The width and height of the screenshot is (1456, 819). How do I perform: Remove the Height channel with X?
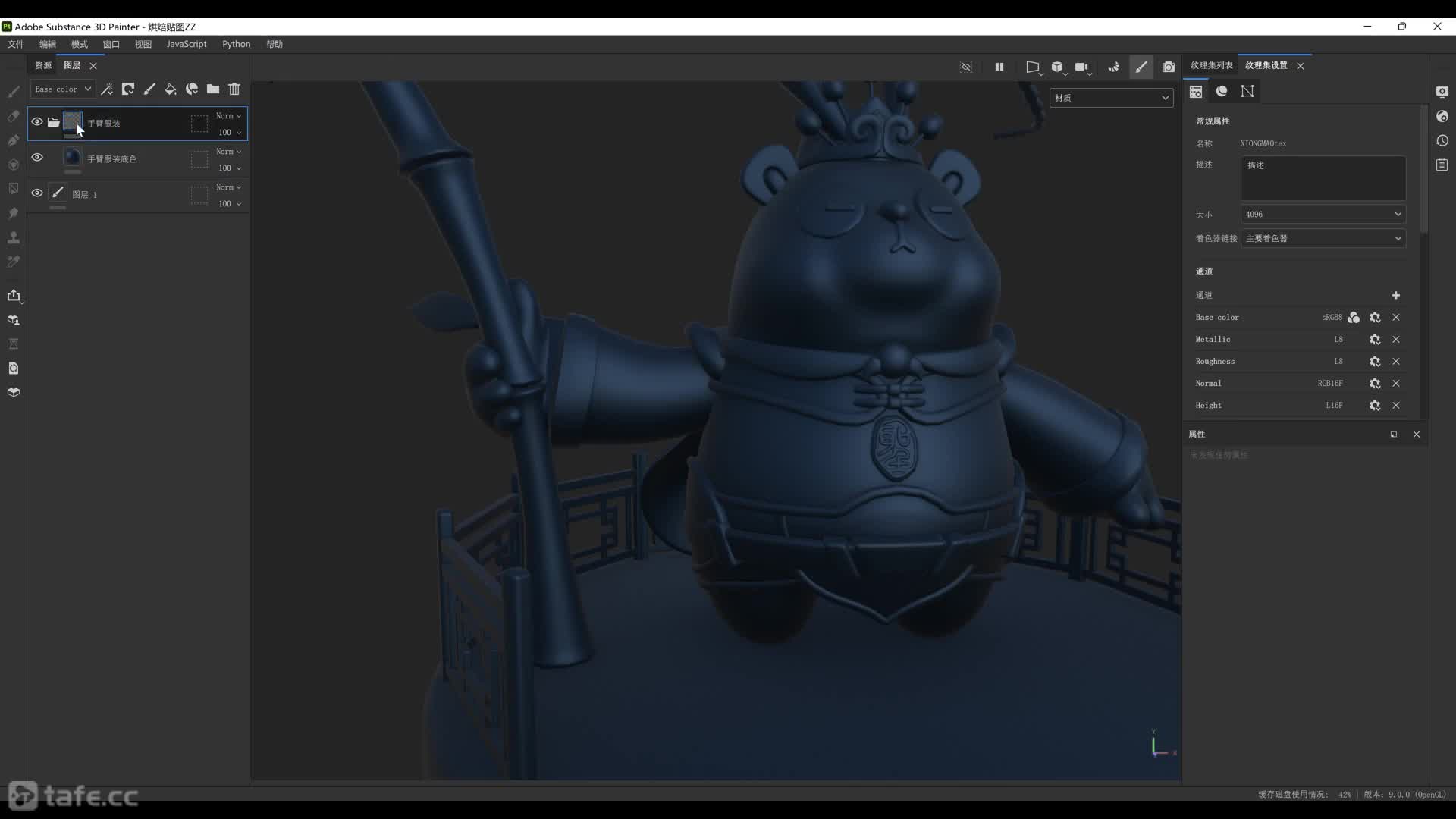coord(1396,406)
